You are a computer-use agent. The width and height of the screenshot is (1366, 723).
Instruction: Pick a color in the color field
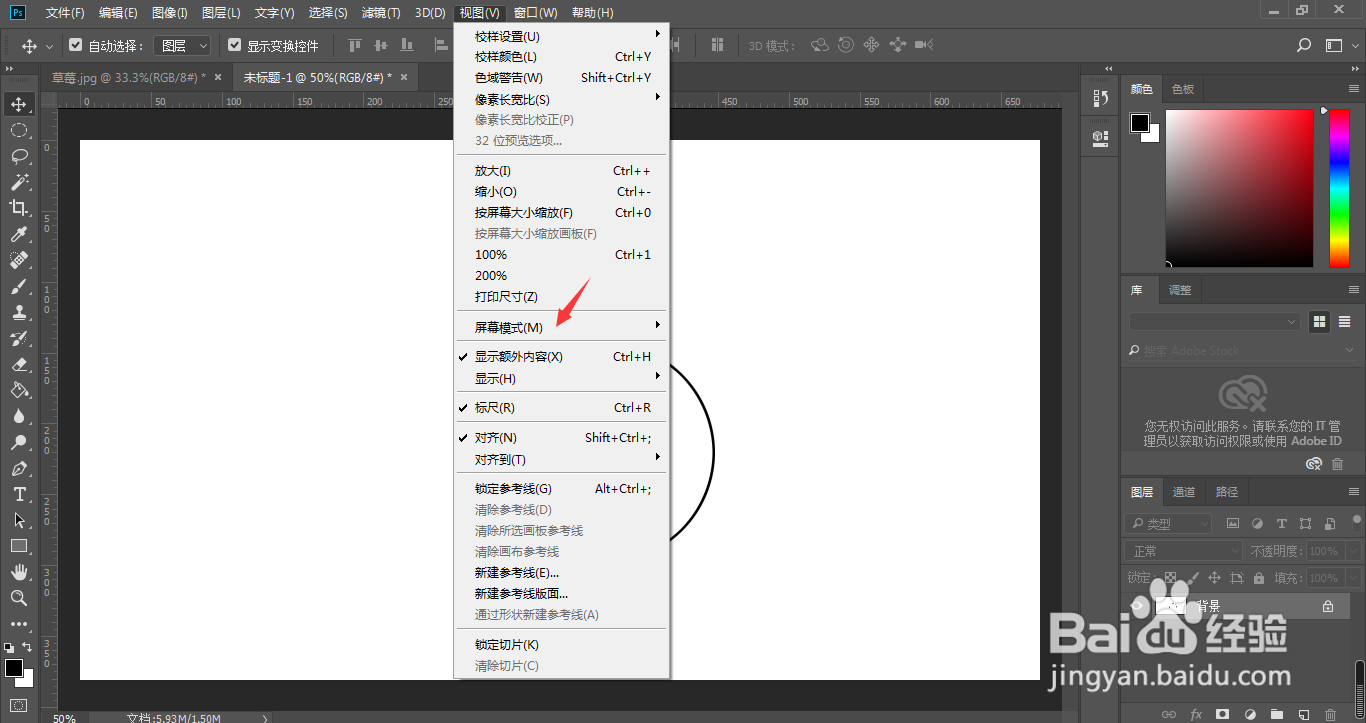click(1239, 188)
